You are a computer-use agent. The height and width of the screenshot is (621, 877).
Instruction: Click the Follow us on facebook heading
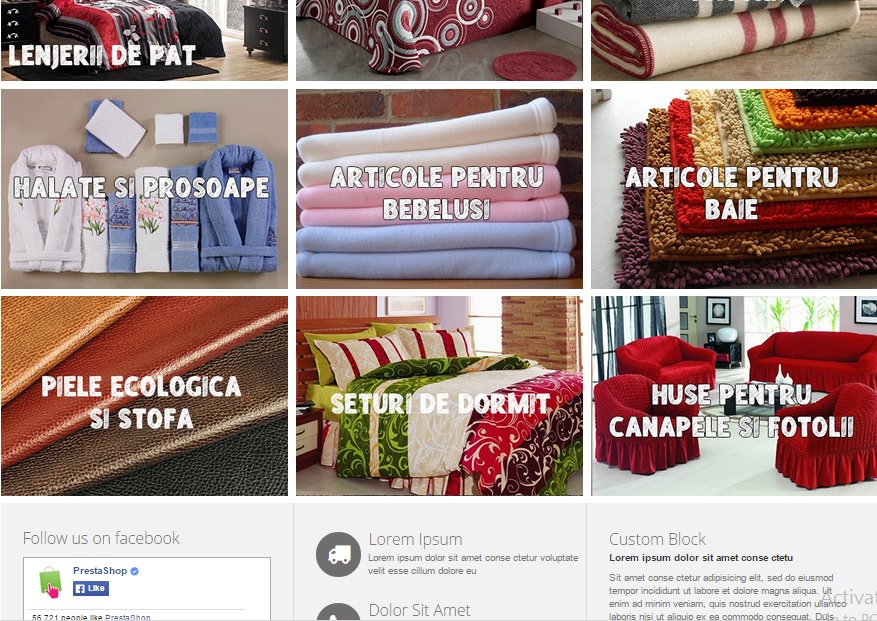[101, 538]
